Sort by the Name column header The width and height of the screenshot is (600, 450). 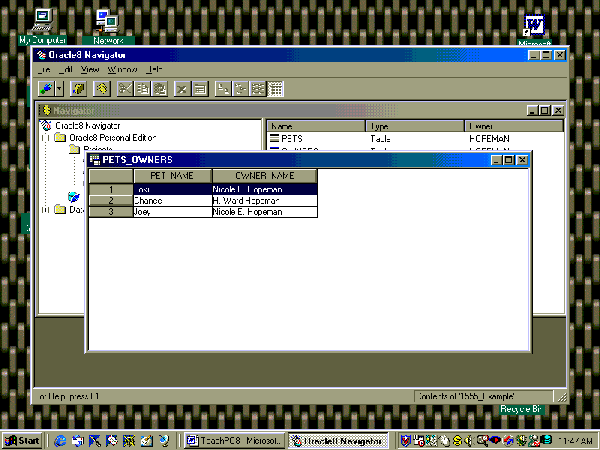(316, 126)
